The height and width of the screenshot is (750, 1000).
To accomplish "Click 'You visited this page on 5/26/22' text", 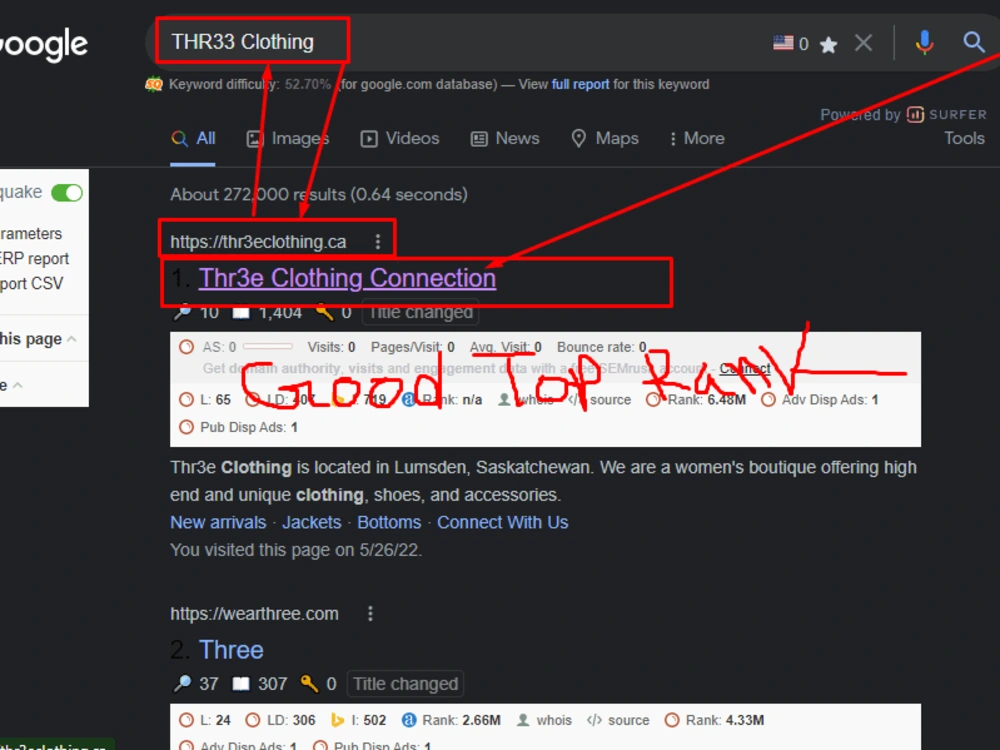I will [296, 550].
